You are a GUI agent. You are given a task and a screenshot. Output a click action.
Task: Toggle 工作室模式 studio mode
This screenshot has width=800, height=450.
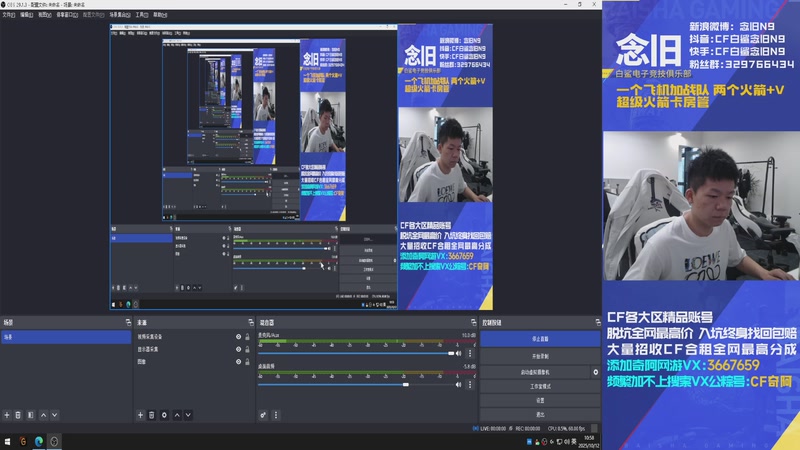[x=540, y=386]
